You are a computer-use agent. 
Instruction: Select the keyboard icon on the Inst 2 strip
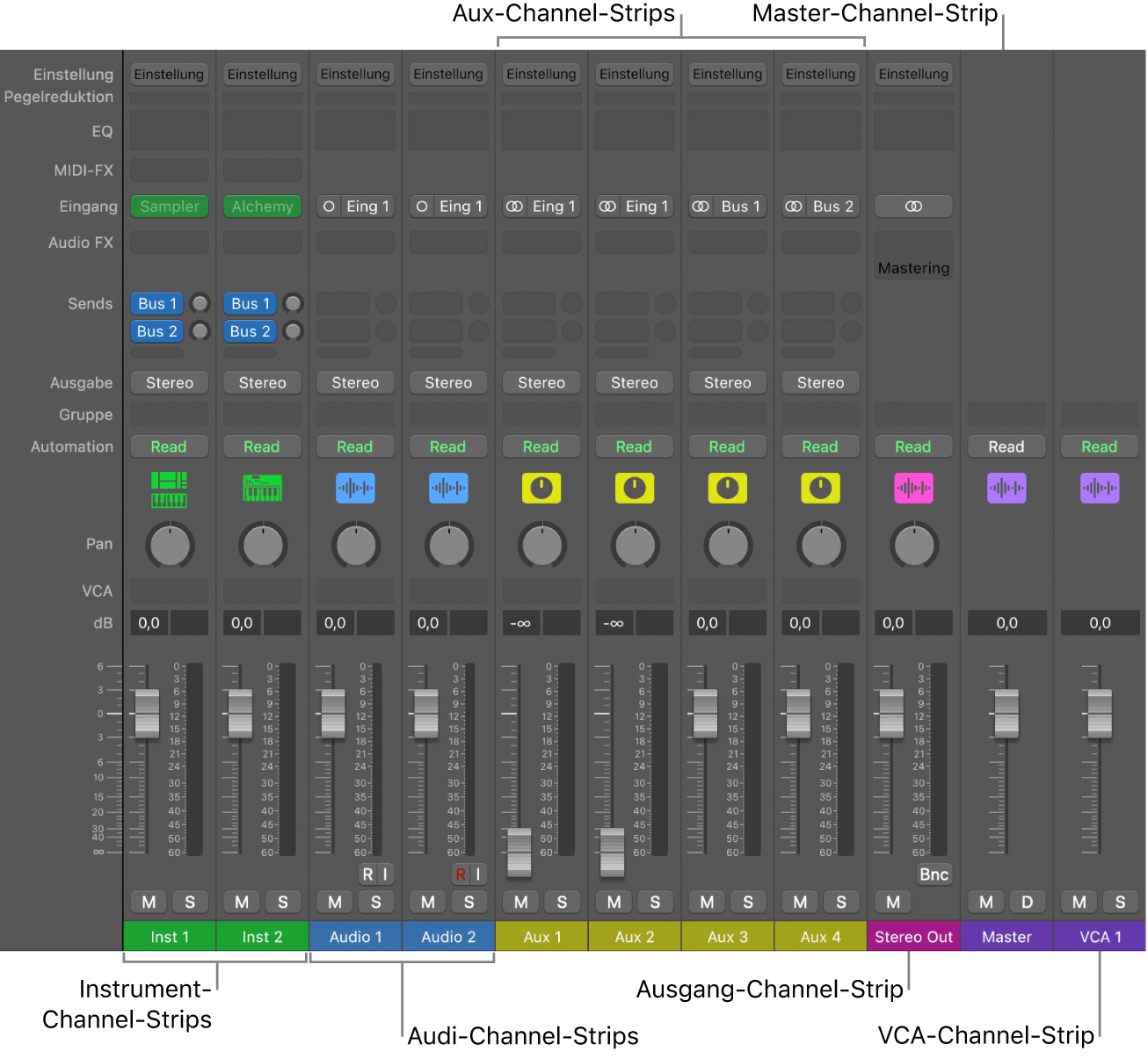(x=262, y=488)
